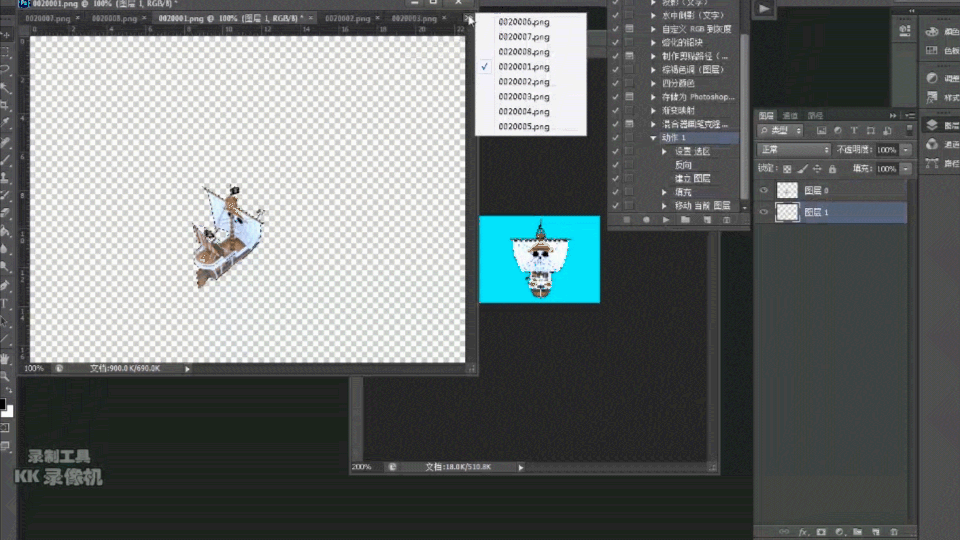Create a new action set folder

click(685, 220)
